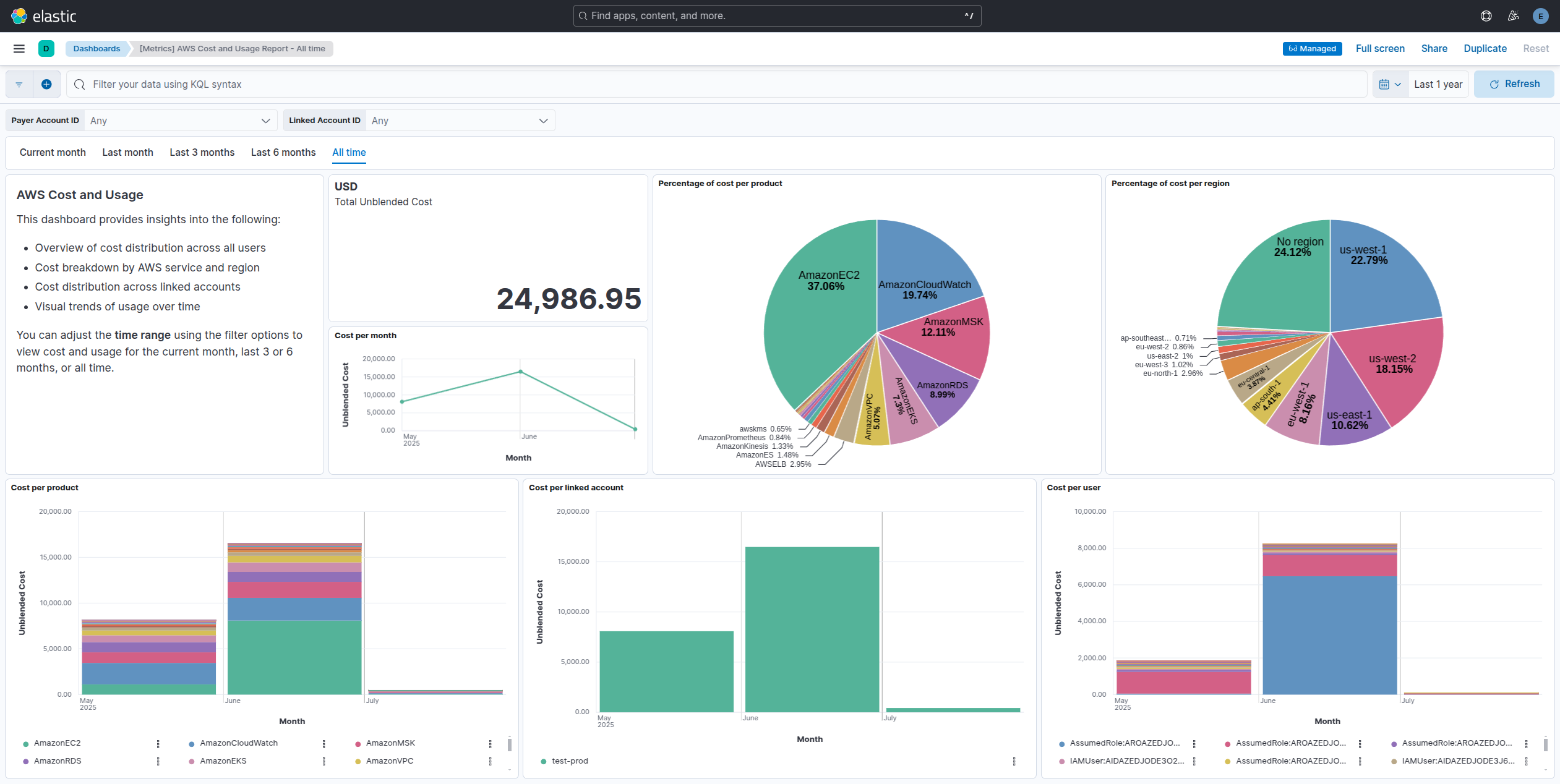The width and height of the screenshot is (1560, 784).
Task: Click the Refresh button
Action: click(x=1514, y=84)
